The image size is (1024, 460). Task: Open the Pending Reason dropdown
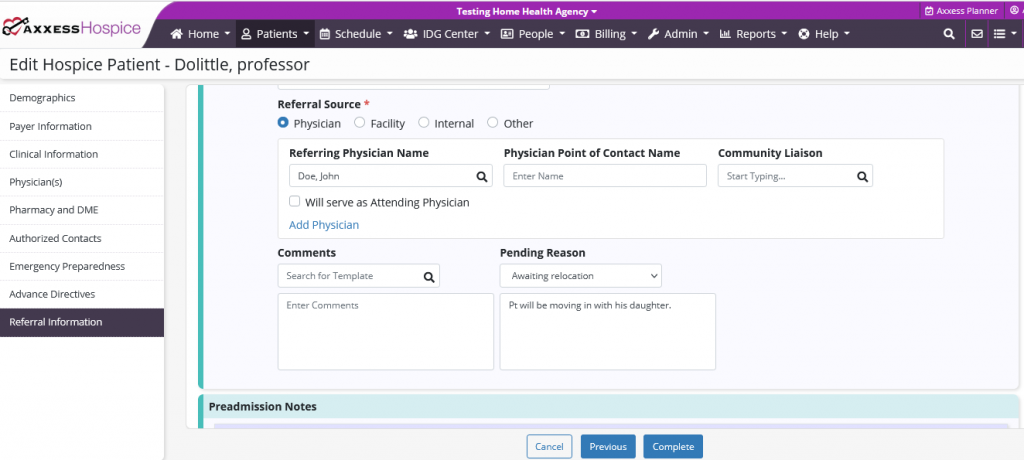(x=580, y=276)
